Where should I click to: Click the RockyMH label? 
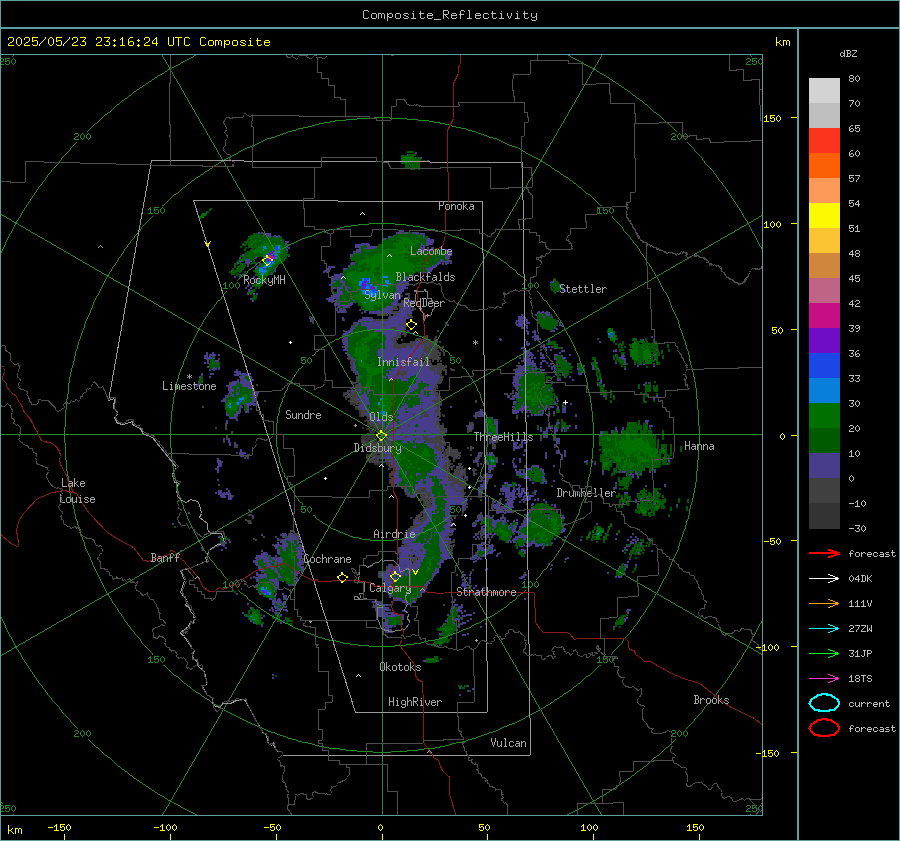[264, 280]
